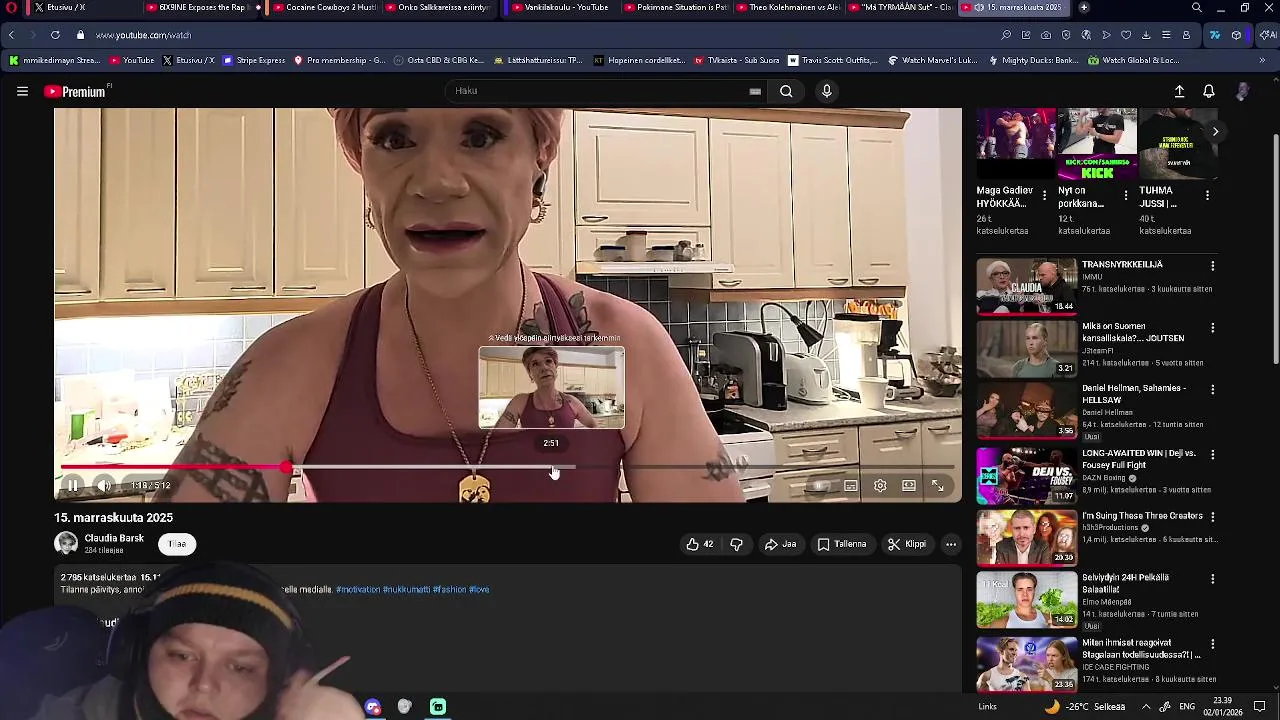Open the YouTube hamburger guide menu
This screenshot has width=1280, height=720.
point(22,91)
